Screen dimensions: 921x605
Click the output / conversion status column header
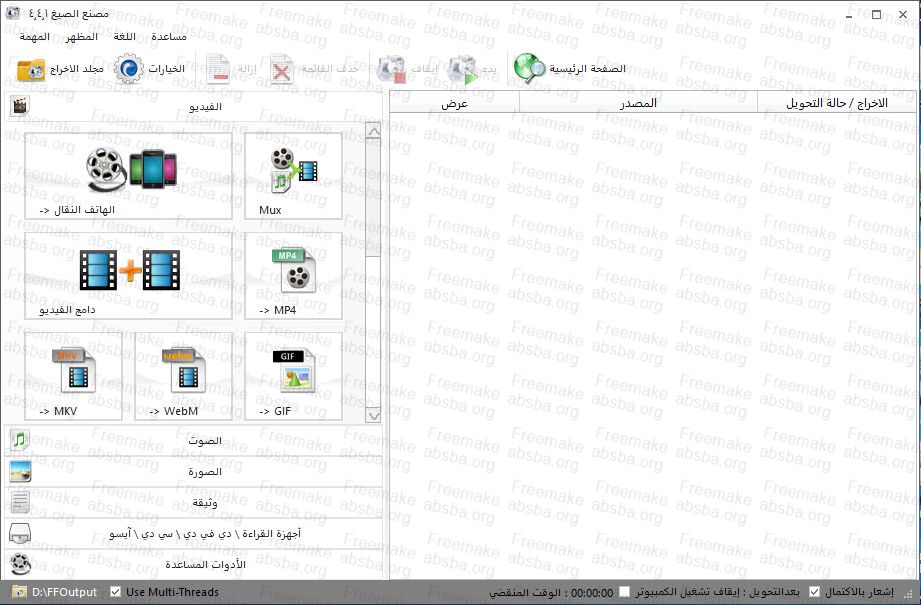836,103
